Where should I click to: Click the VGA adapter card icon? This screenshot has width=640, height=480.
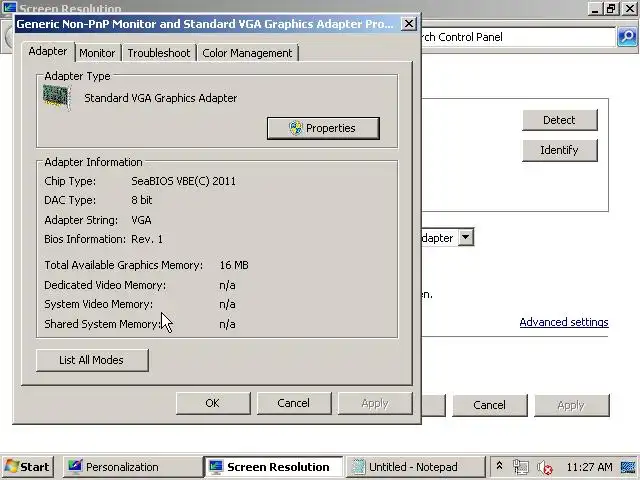pos(57,98)
